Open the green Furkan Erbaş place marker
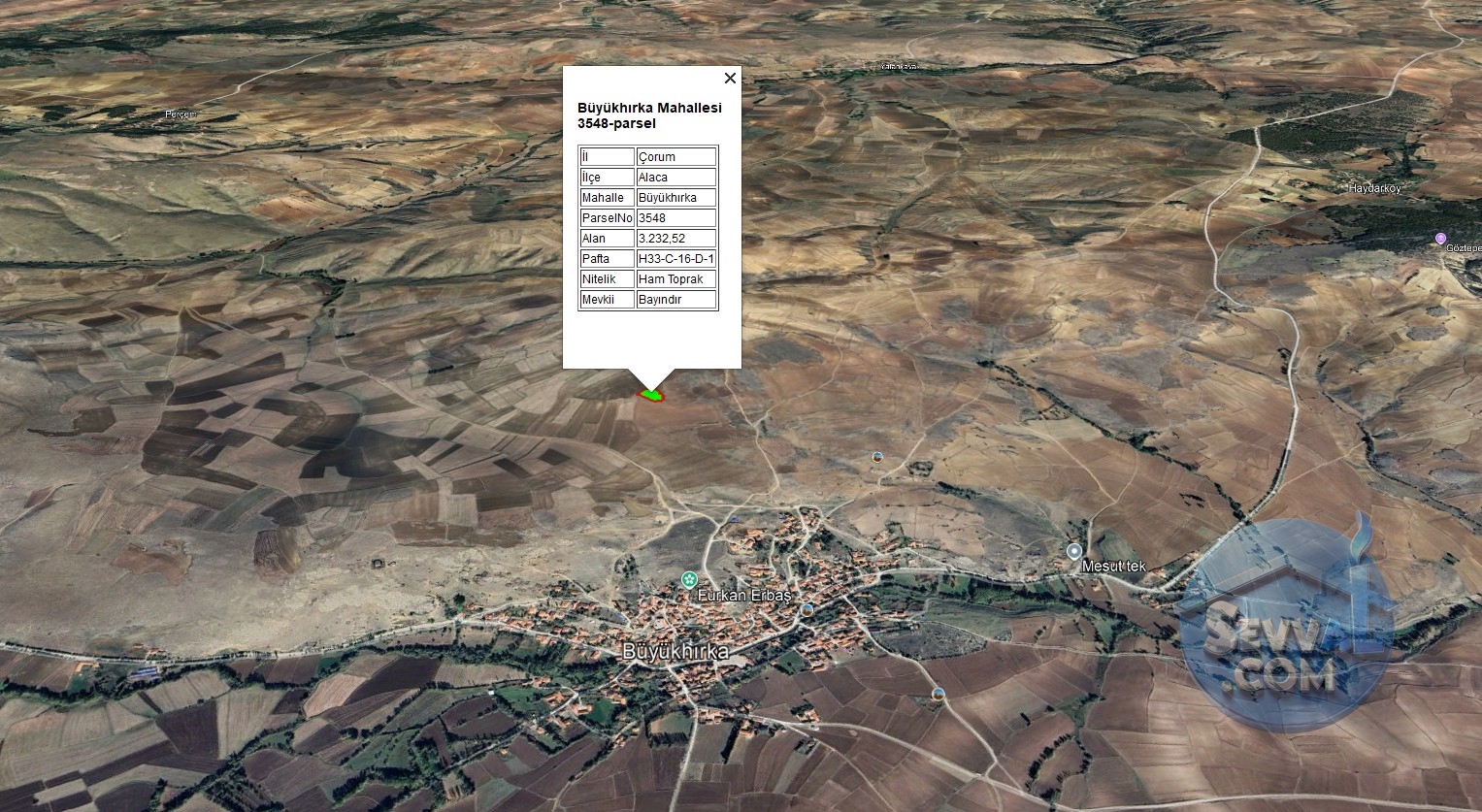Image resolution: width=1482 pixels, height=812 pixels. [x=689, y=580]
